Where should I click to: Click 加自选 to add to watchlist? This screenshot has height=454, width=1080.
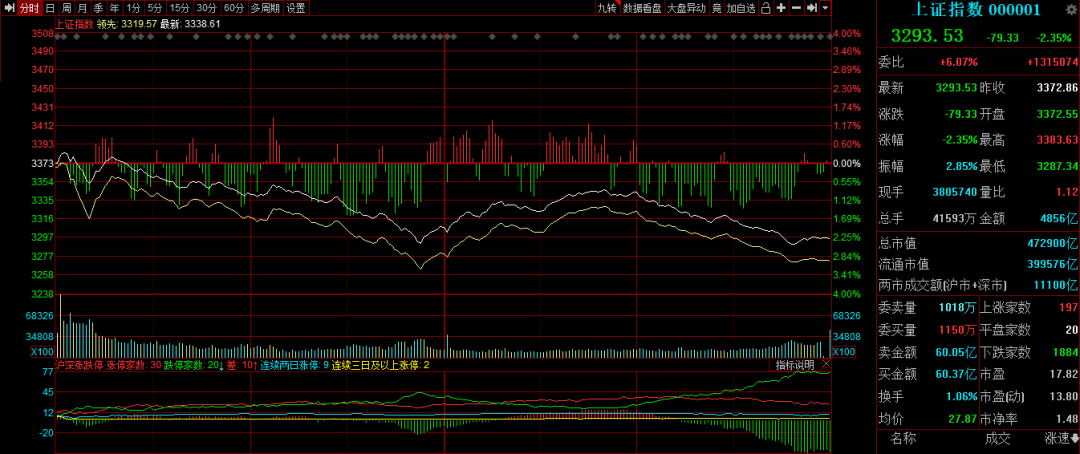(x=741, y=8)
